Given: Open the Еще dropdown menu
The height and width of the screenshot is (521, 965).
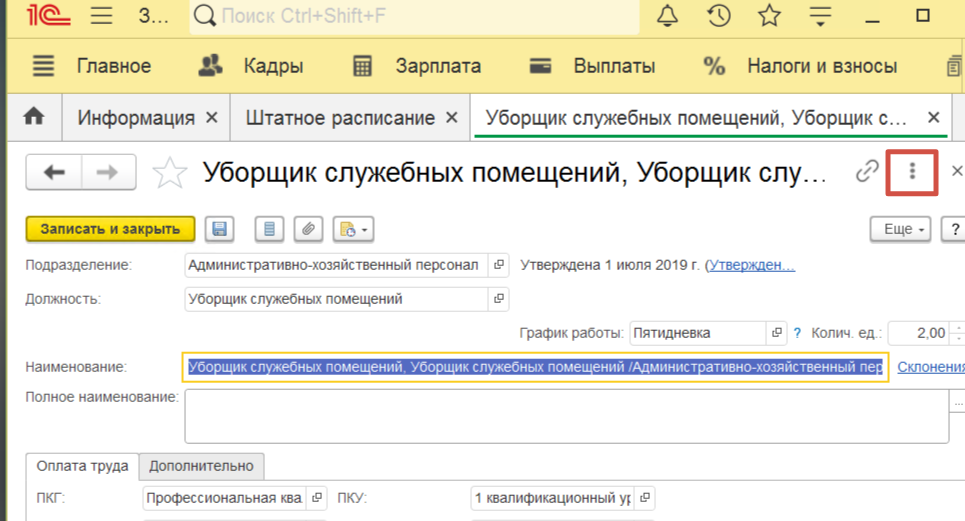Looking at the screenshot, I should point(900,229).
